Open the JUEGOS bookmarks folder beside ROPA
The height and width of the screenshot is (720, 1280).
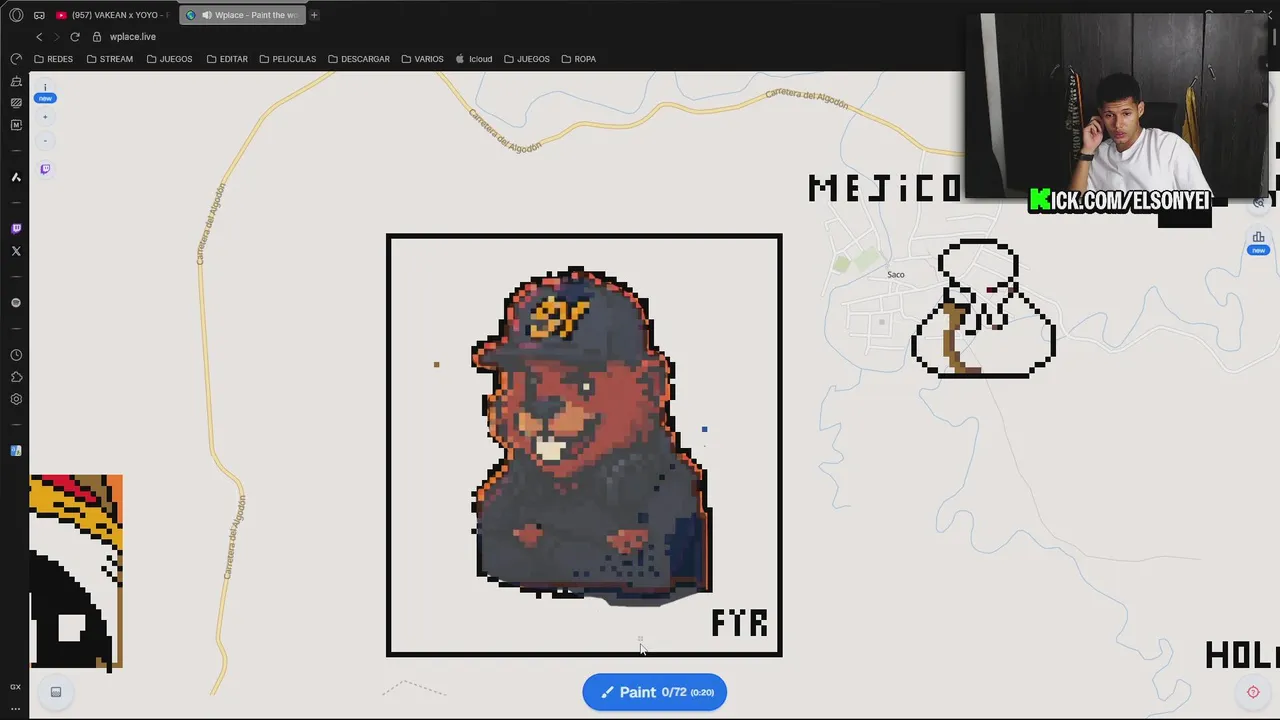click(x=527, y=59)
